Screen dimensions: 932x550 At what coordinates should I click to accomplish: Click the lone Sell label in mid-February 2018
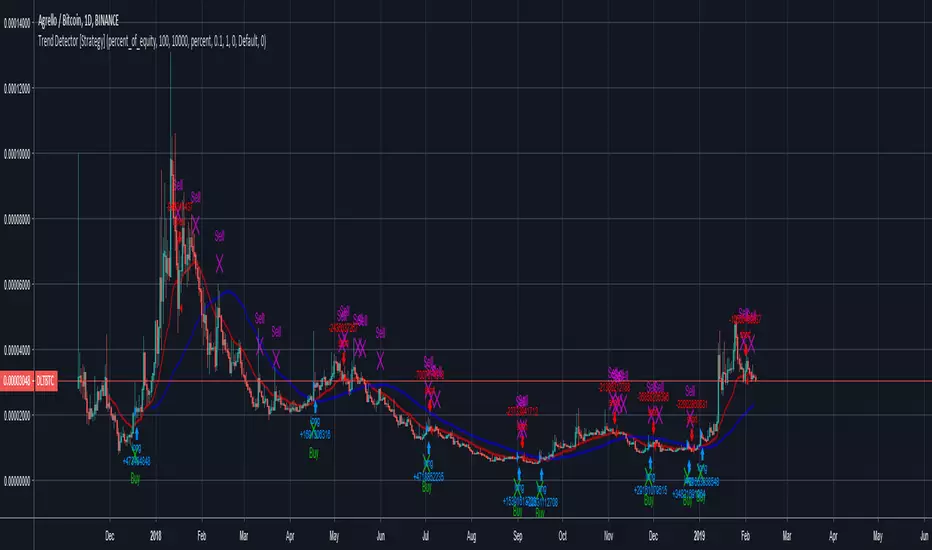(x=219, y=236)
